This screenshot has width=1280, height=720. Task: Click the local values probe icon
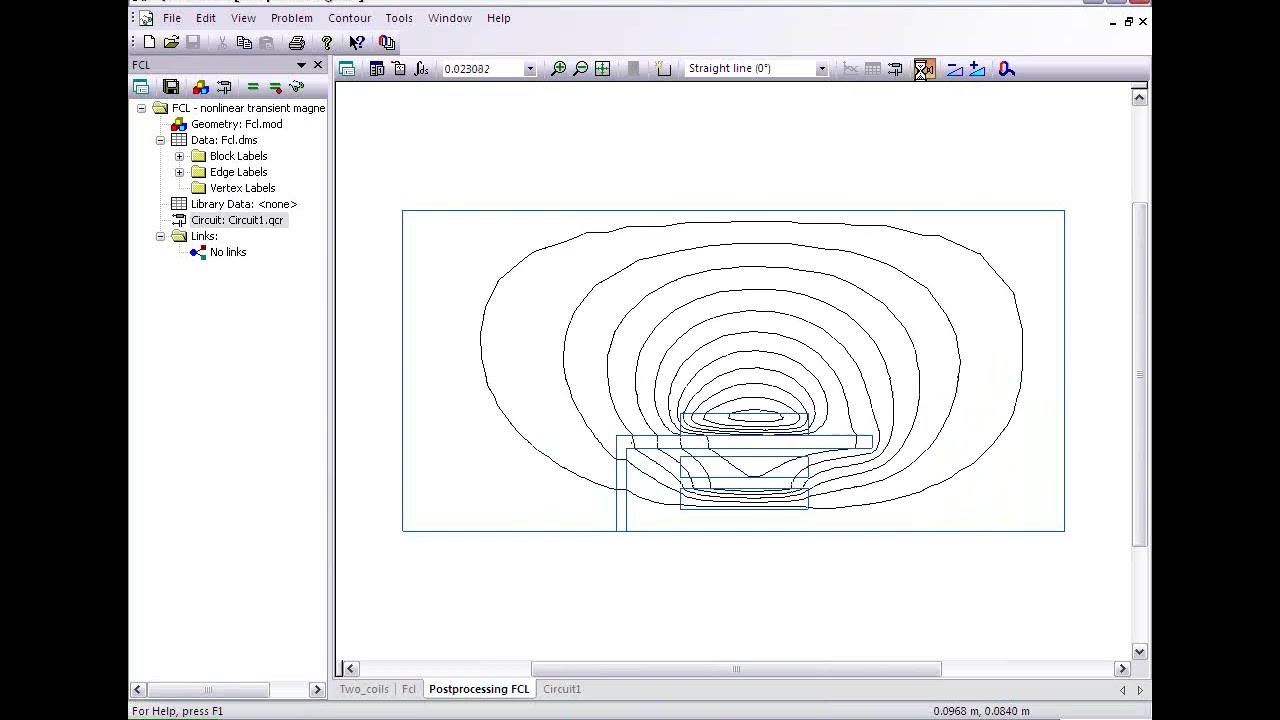tap(399, 68)
